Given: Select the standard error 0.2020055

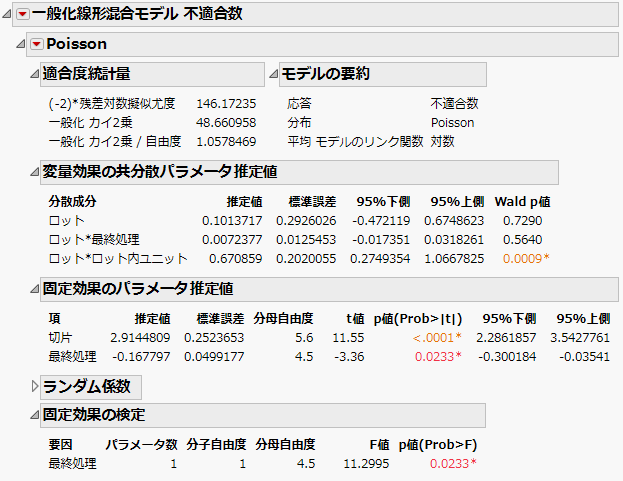Looking at the screenshot, I should point(306,259).
